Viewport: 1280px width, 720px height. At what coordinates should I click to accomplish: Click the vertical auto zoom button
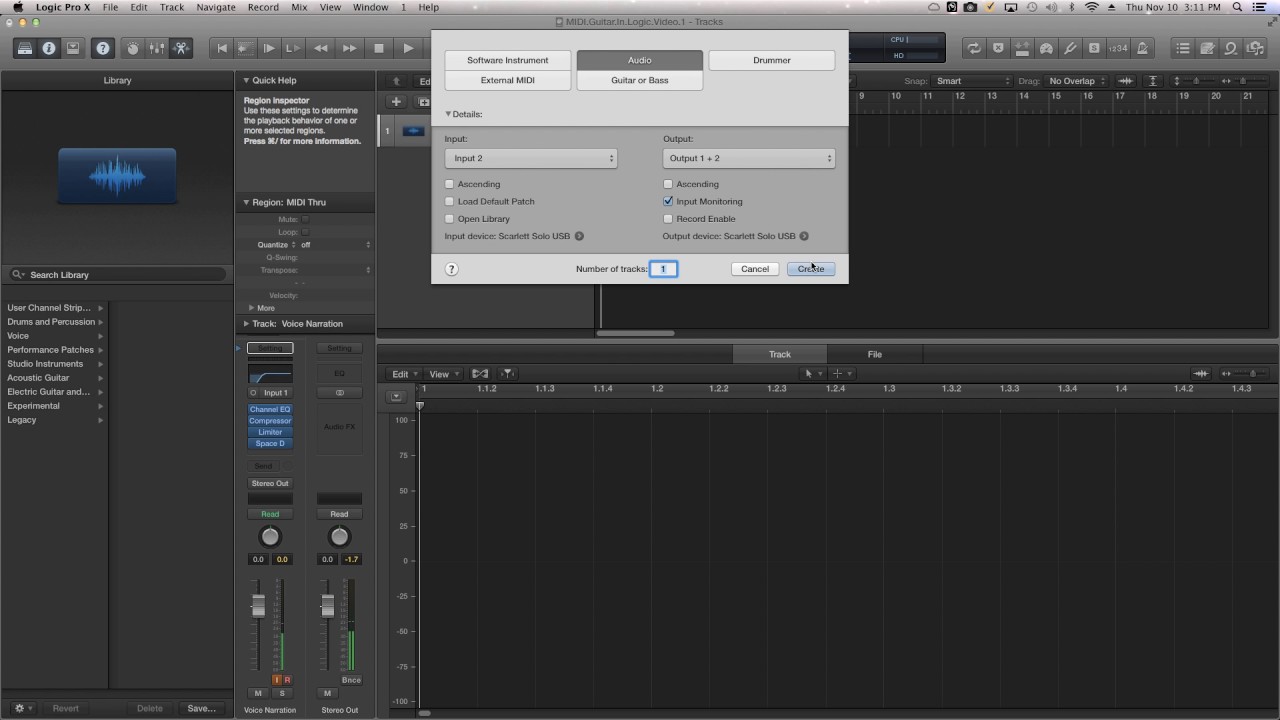(1153, 81)
